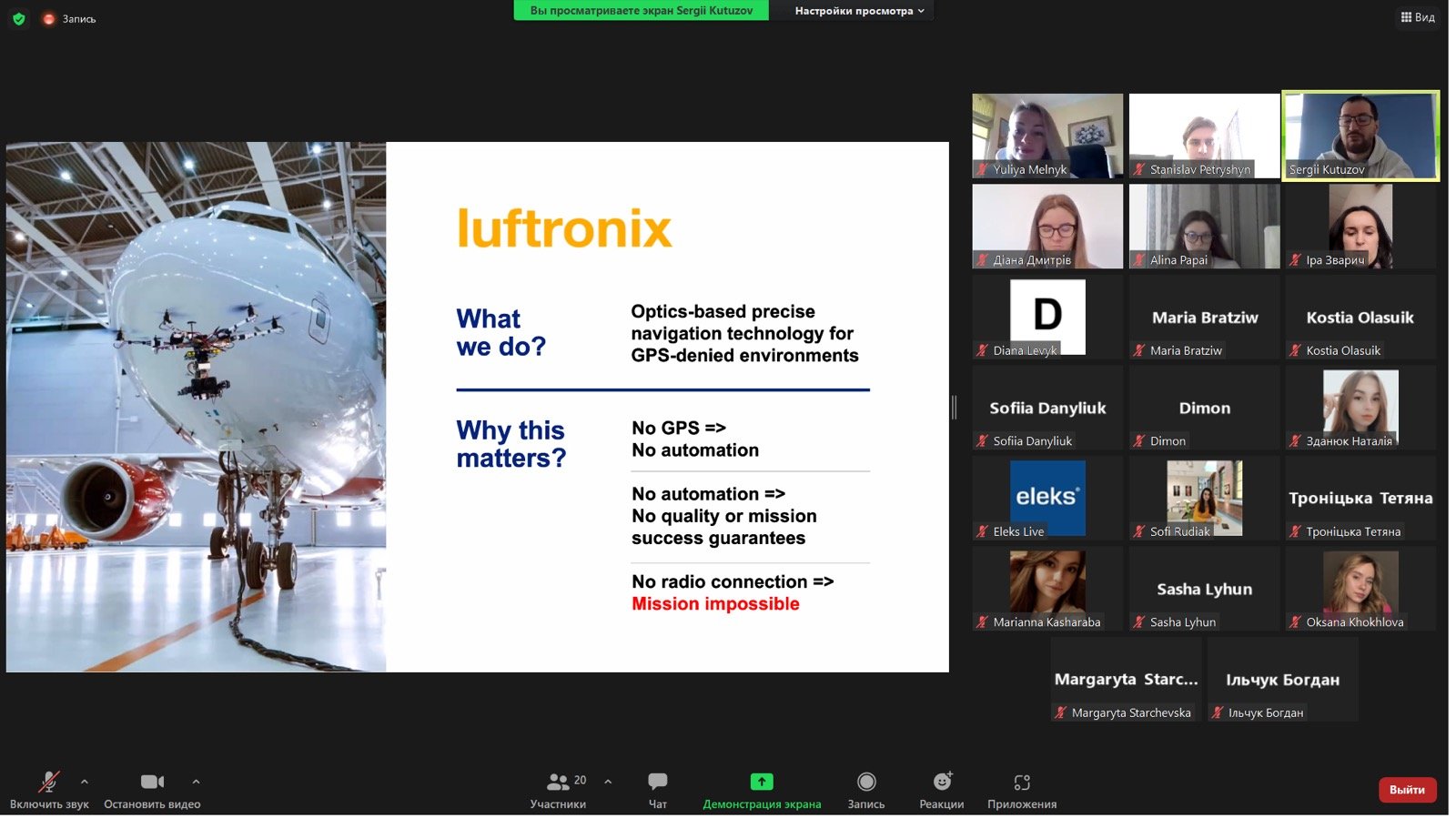
Task: Select Троніцька Тетяна participant tile
Action: pos(1360,498)
